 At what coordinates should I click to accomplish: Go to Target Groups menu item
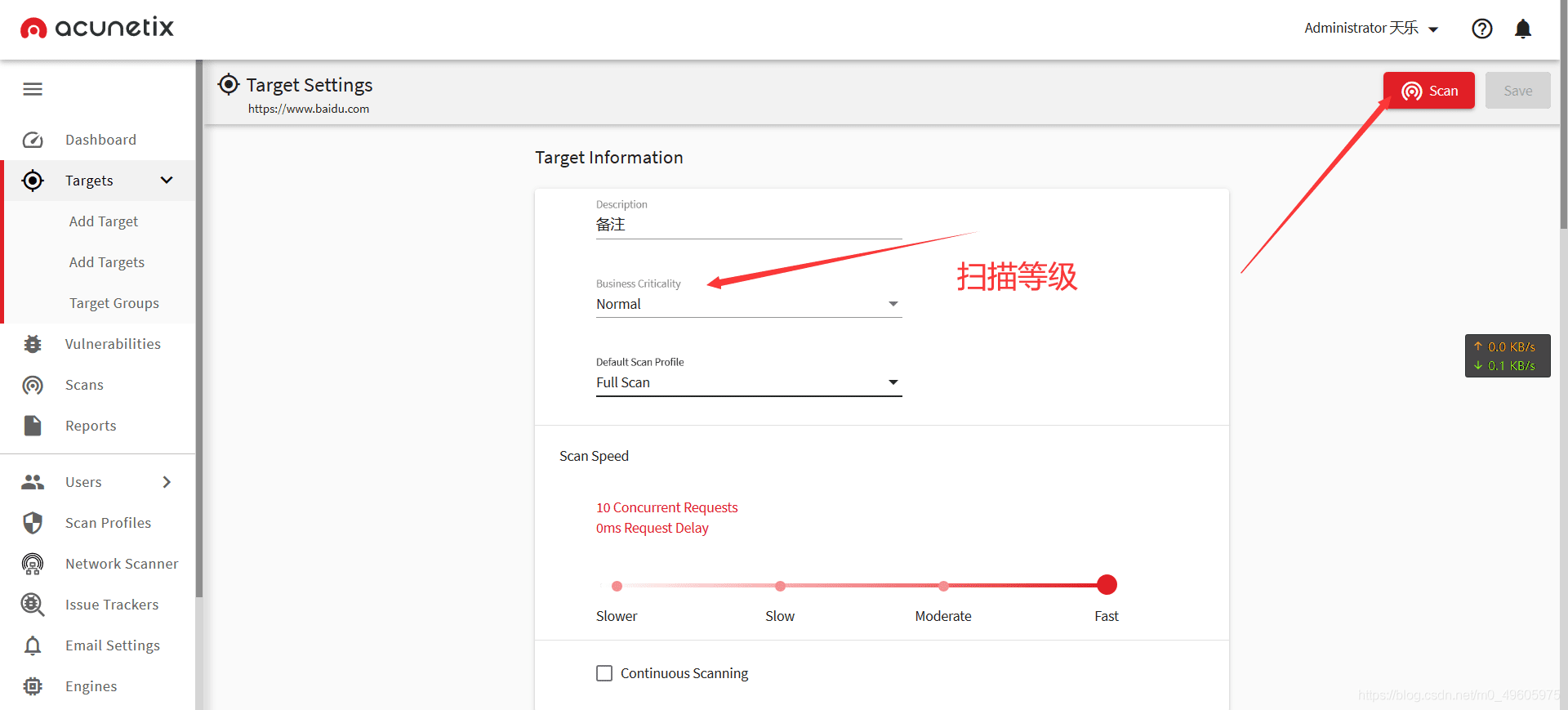click(114, 303)
